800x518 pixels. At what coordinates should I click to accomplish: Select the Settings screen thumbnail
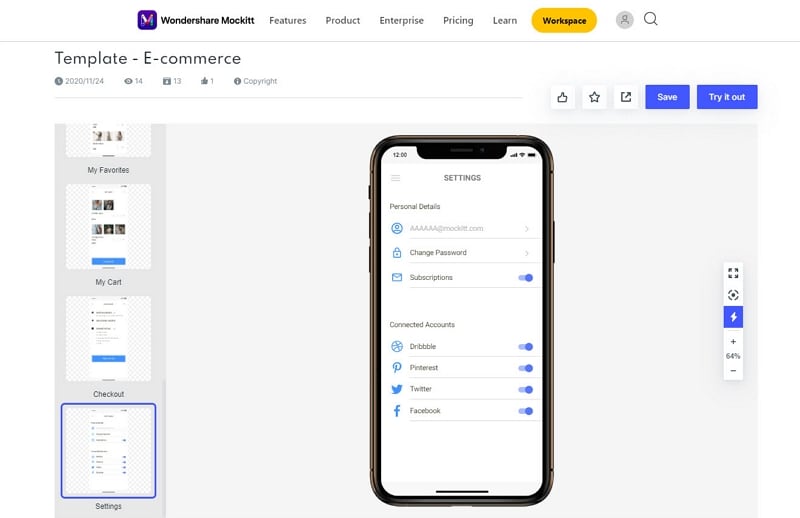click(108, 451)
